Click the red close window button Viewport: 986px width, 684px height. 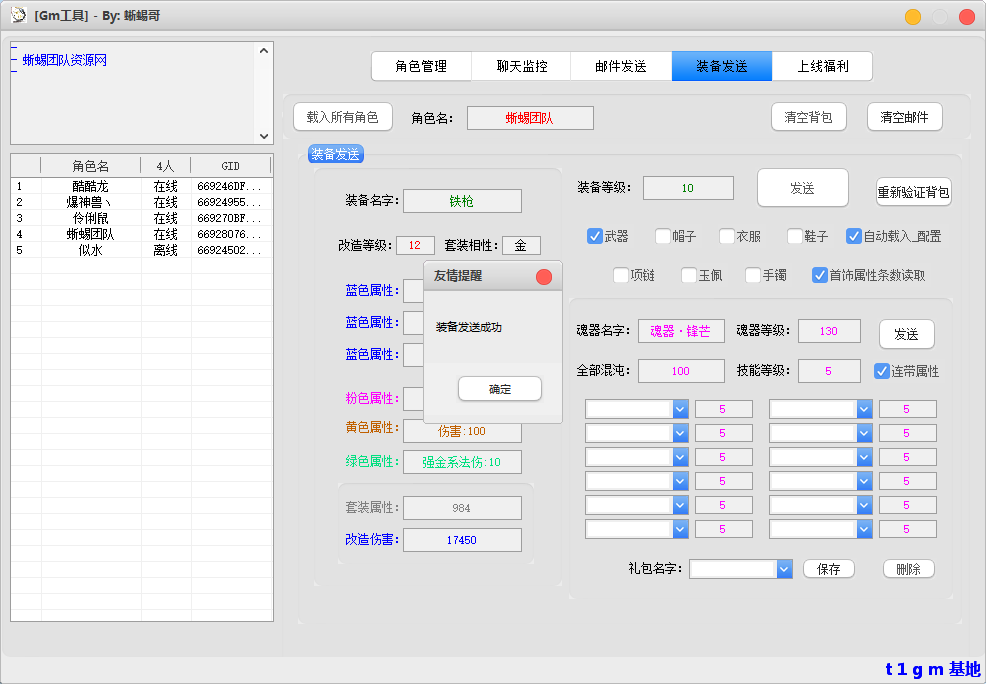tap(967, 17)
